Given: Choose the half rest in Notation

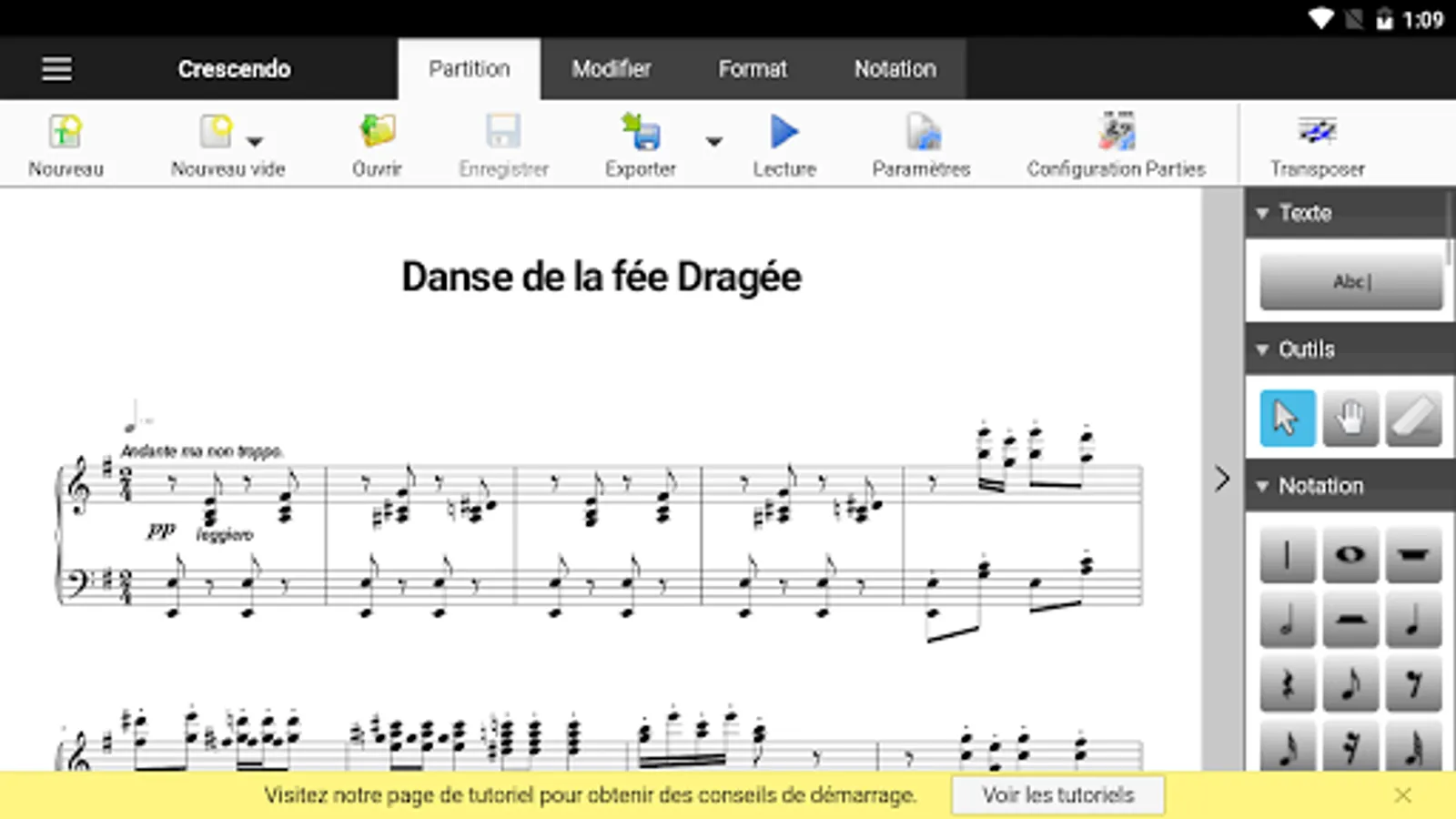Looking at the screenshot, I should [1350, 620].
